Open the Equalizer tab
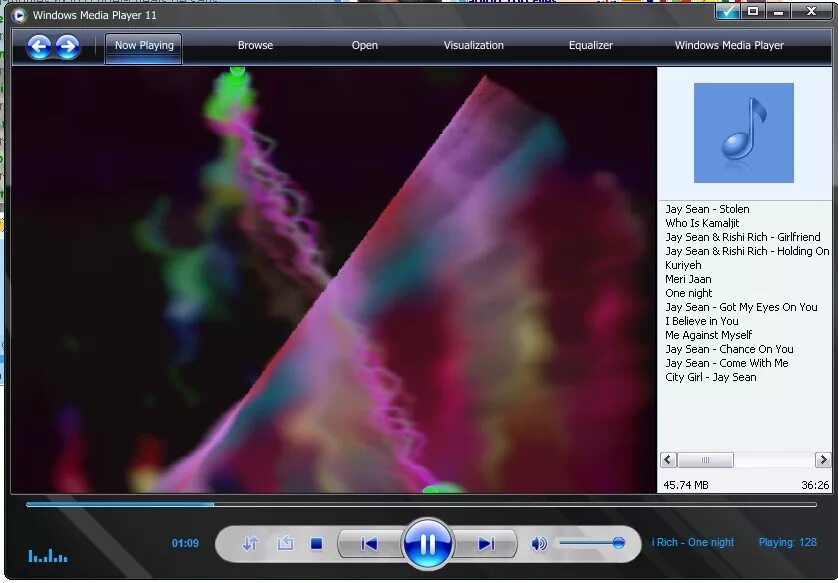Viewport: 838px width, 583px height. 591,45
